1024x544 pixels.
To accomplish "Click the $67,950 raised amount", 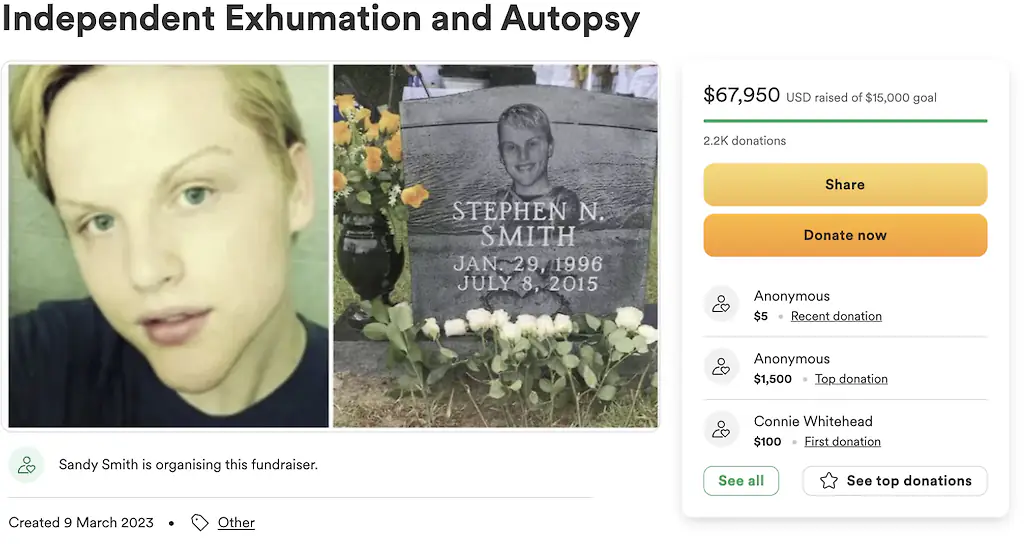I will point(741,95).
